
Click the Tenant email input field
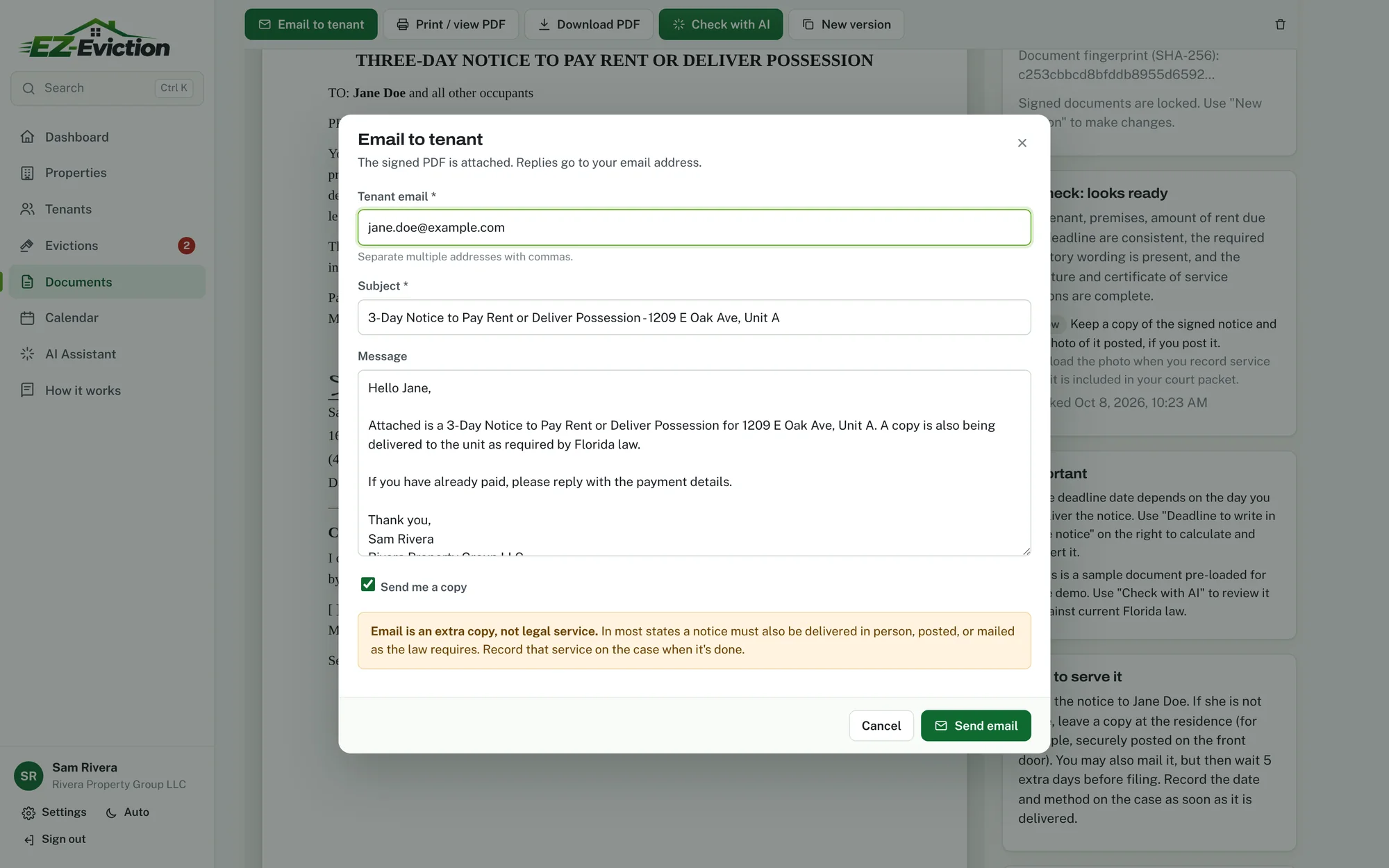(x=694, y=227)
